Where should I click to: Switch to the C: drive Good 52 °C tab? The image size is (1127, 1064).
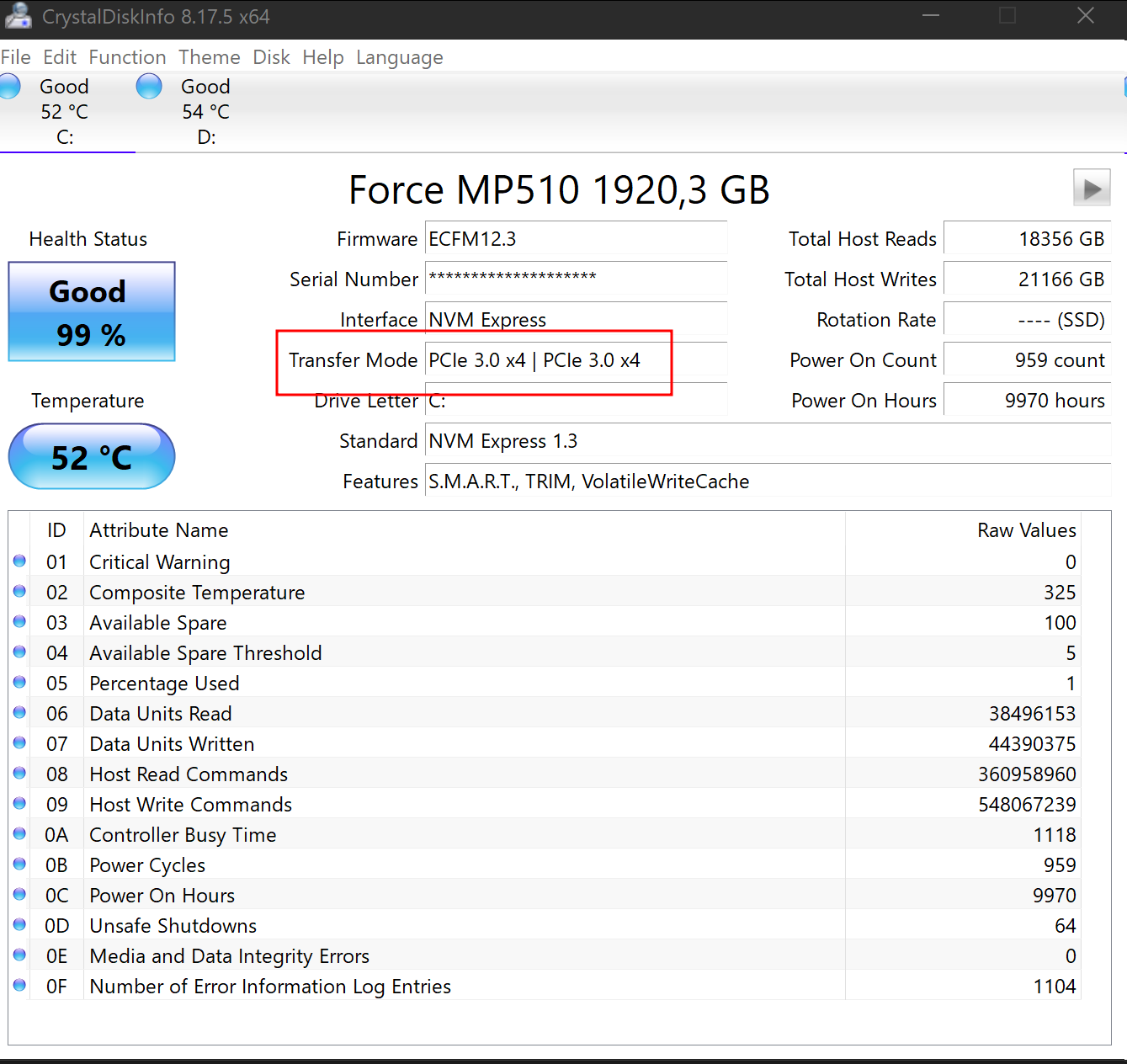coord(65,111)
